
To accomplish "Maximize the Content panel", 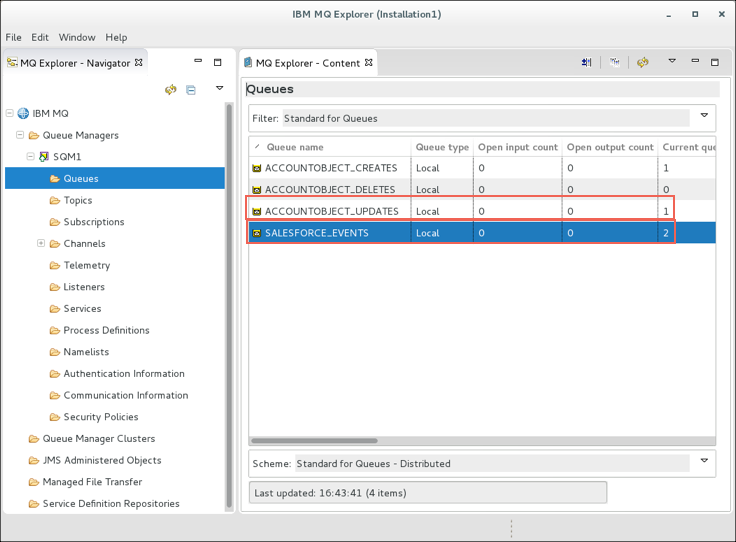I will [715, 62].
